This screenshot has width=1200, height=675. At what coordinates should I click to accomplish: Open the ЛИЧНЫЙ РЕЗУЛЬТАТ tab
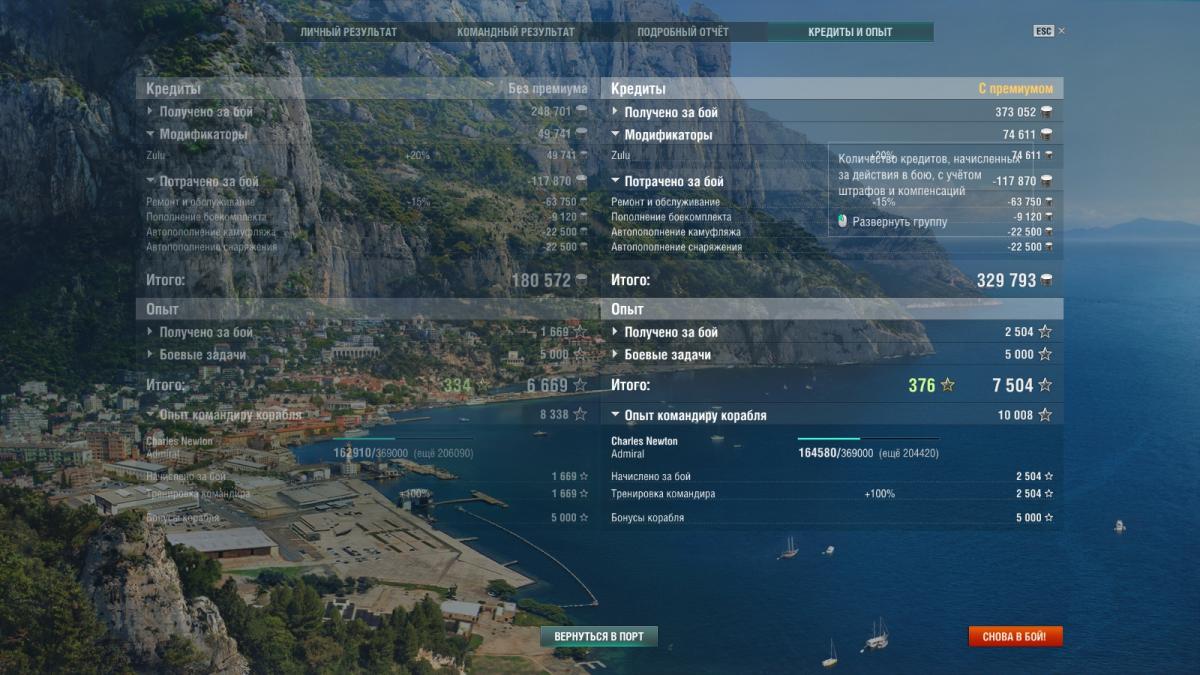click(x=348, y=32)
